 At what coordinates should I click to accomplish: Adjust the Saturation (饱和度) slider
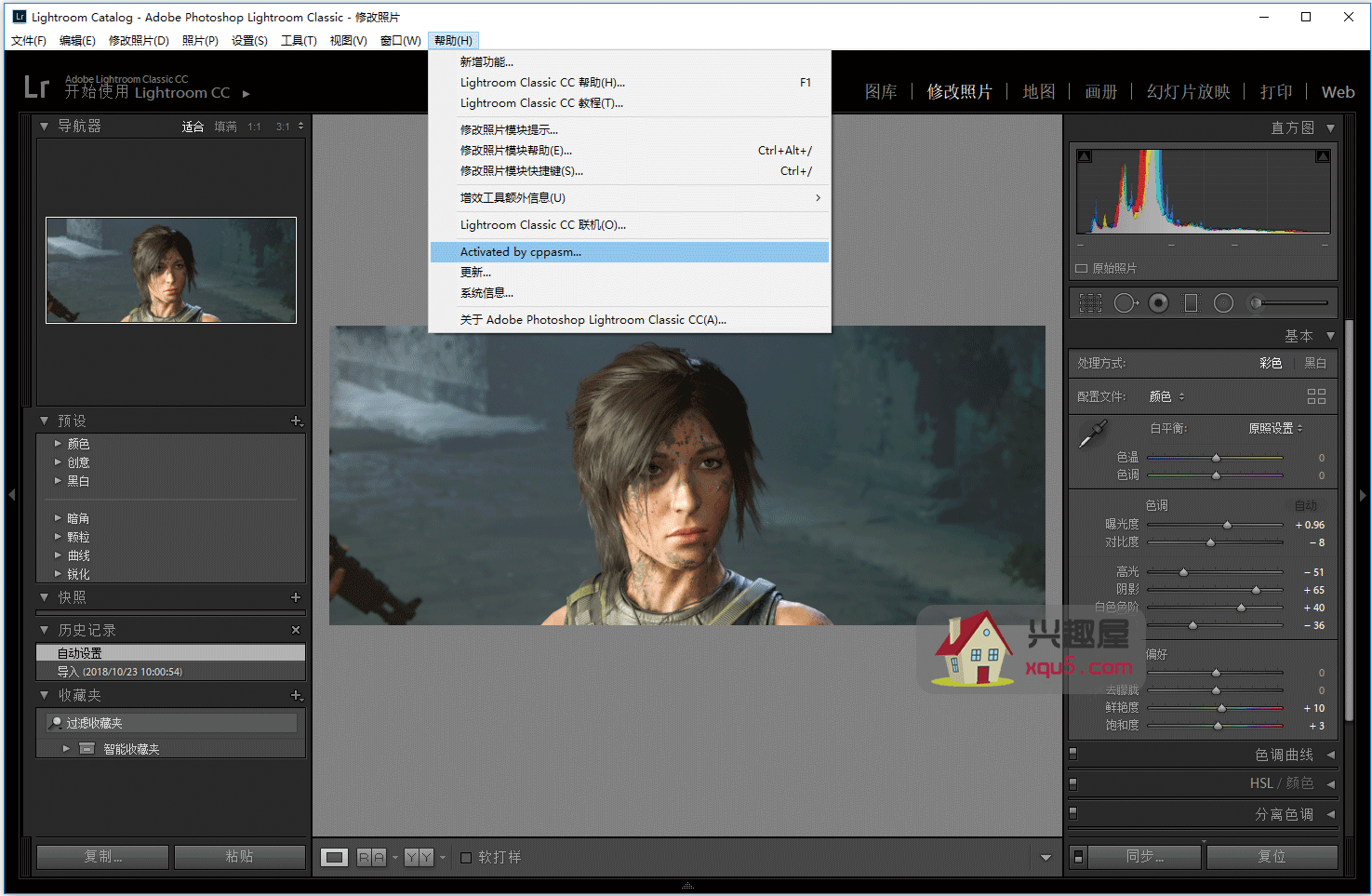[x=1215, y=726]
